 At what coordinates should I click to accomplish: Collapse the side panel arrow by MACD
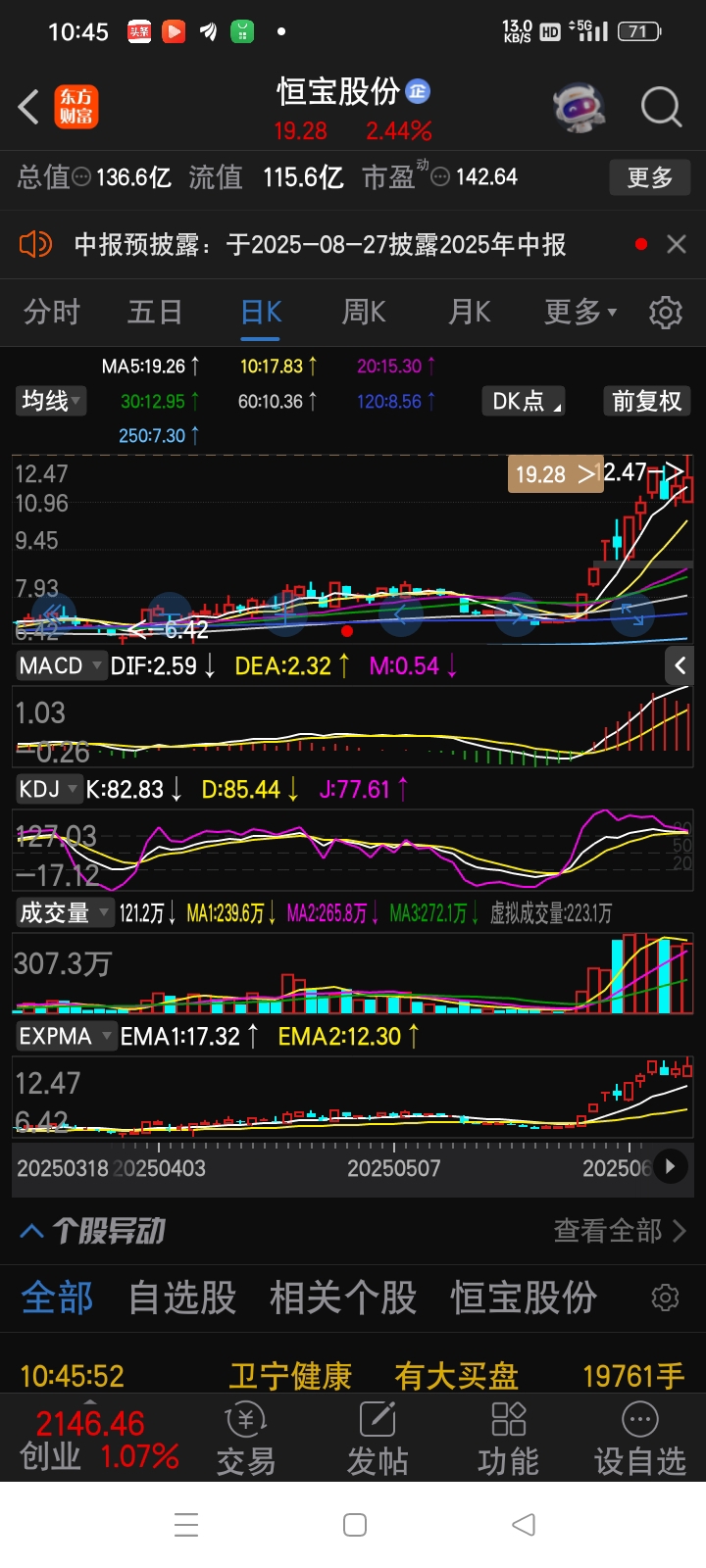[x=680, y=666]
